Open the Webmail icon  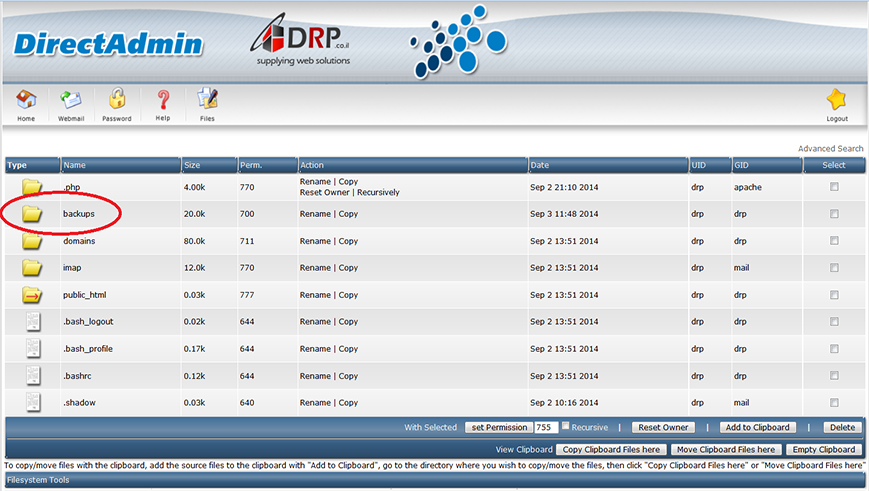click(71, 100)
